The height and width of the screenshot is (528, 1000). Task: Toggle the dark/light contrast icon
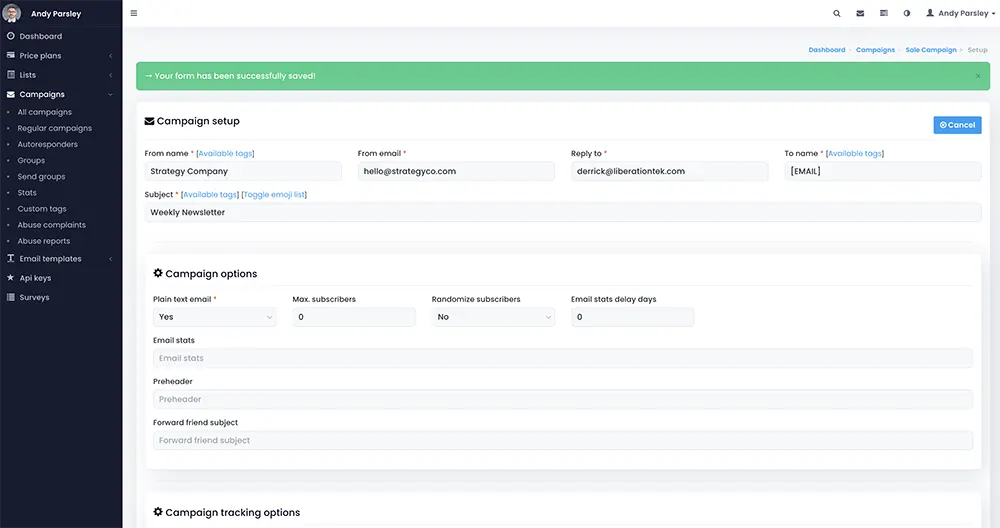[x=907, y=13]
